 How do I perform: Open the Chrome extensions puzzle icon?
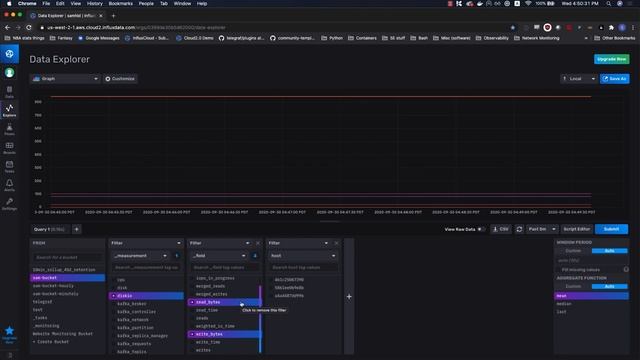[x=611, y=27]
